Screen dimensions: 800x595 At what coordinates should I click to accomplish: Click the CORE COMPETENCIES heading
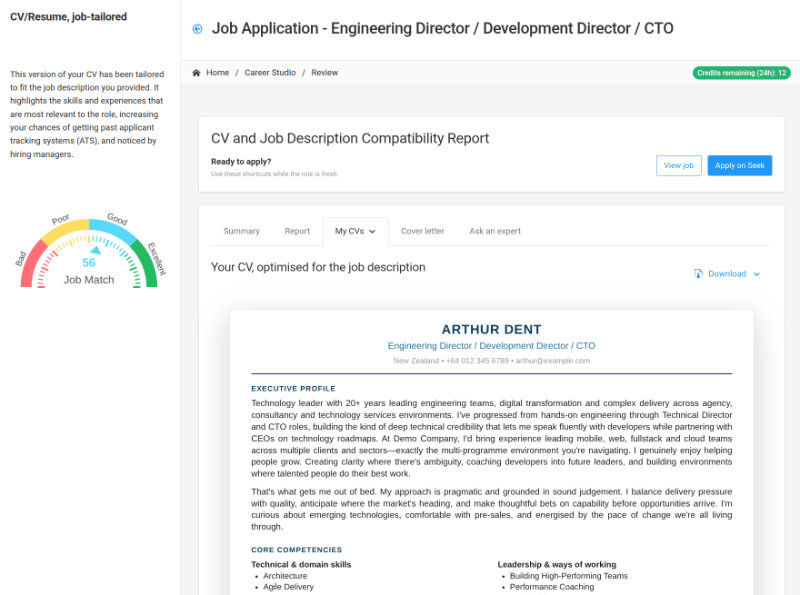[x=296, y=550]
